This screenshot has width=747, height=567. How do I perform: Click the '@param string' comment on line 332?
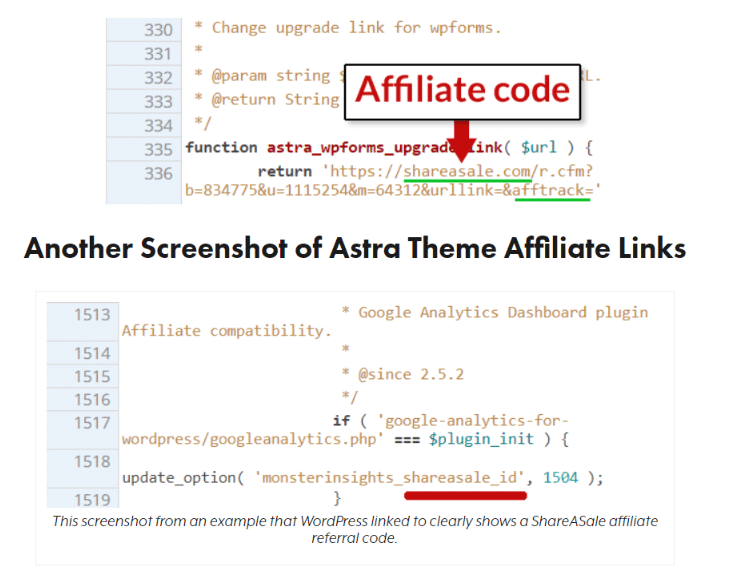[x=271, y=75]
